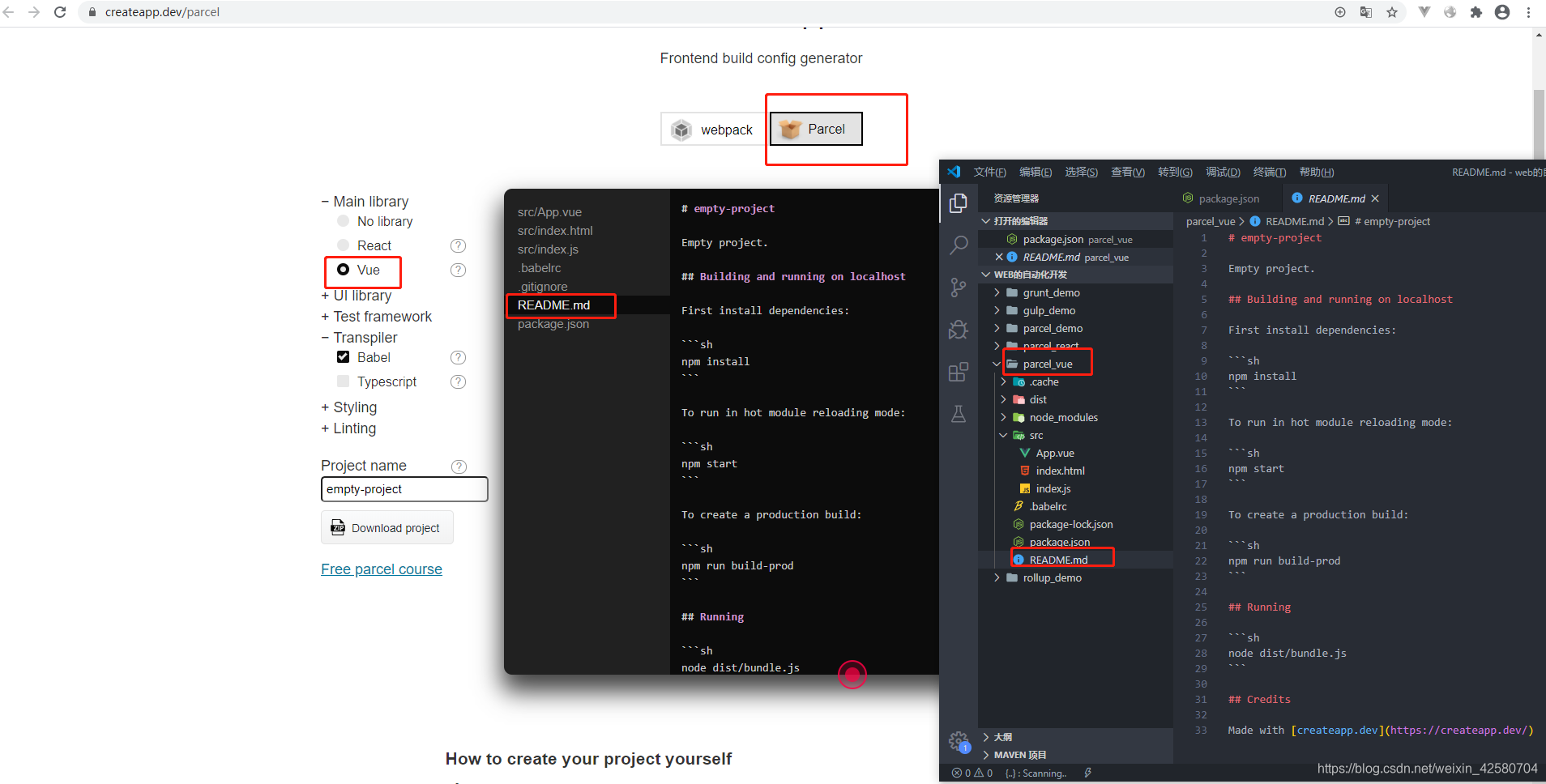Open the Manage gear icon
This screenshot has width=1546, height=784.
click(959, 740)
